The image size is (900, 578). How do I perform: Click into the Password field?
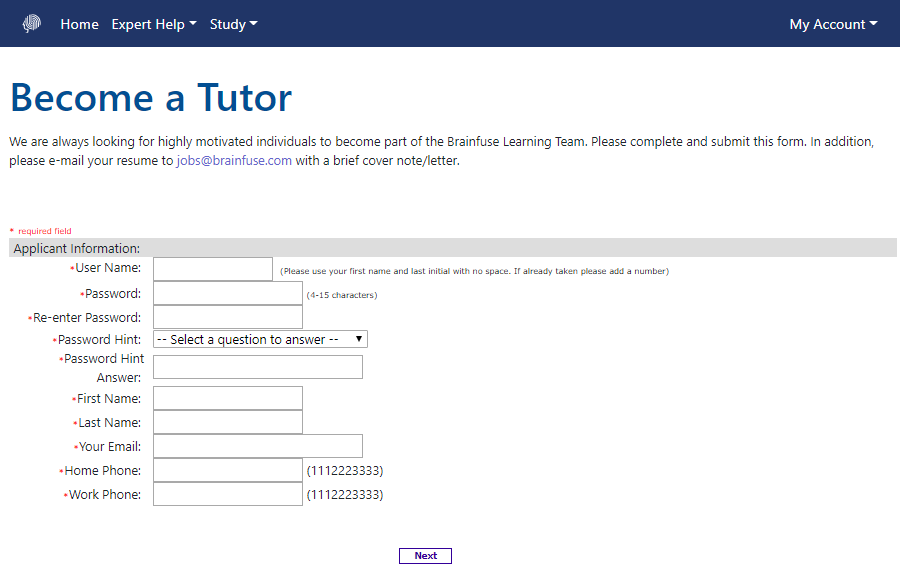pyautogui.click(x=227, y=293)
